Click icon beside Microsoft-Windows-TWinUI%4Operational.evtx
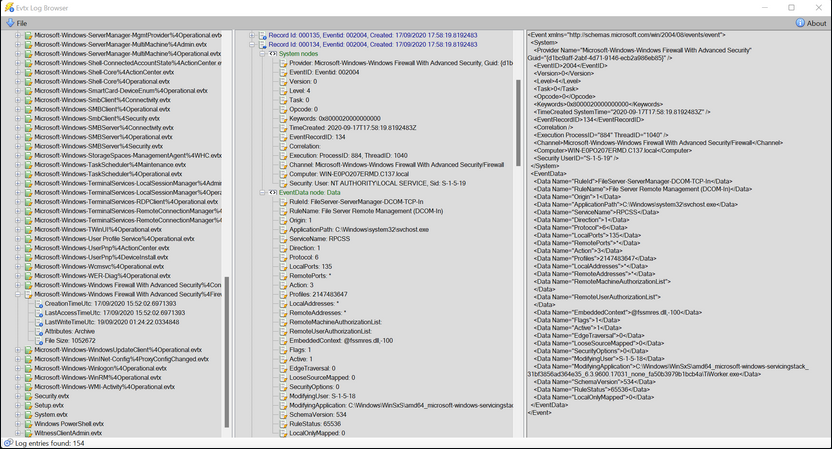Screen dimensions: 832x449 28,229
